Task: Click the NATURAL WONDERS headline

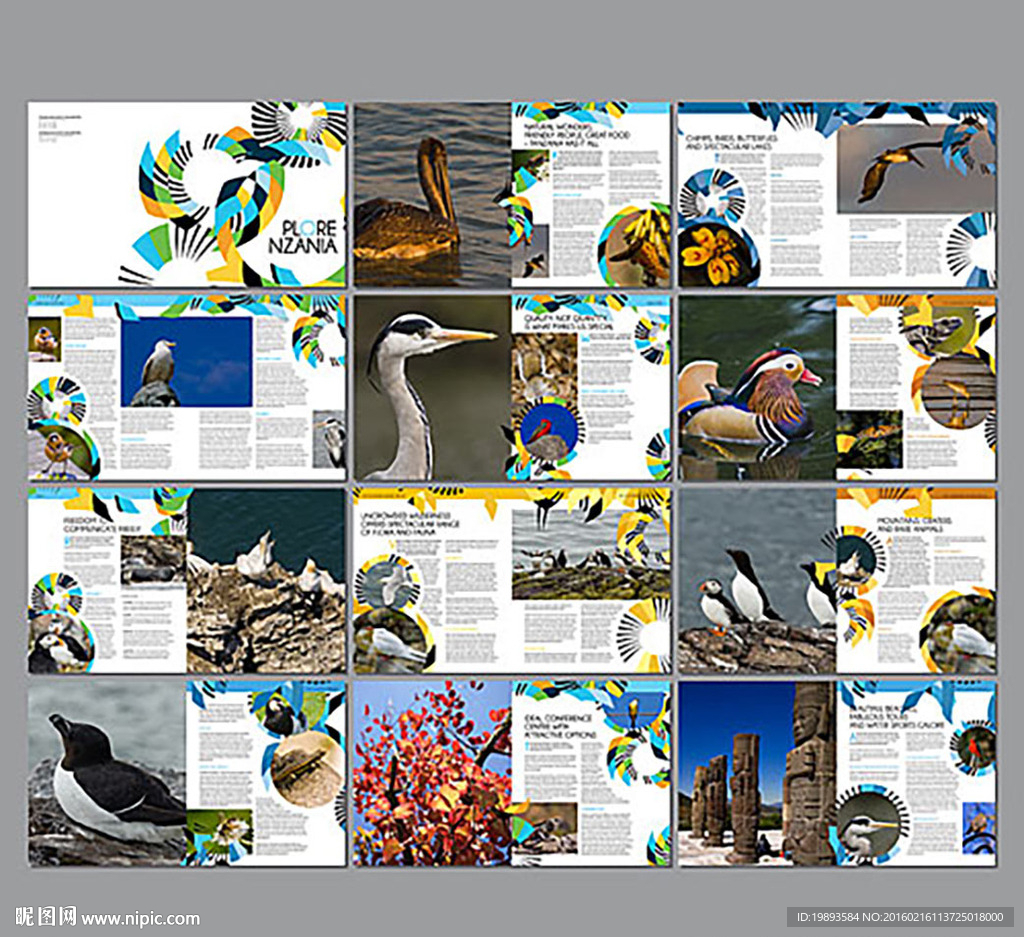Action: [x=577, y=134]
